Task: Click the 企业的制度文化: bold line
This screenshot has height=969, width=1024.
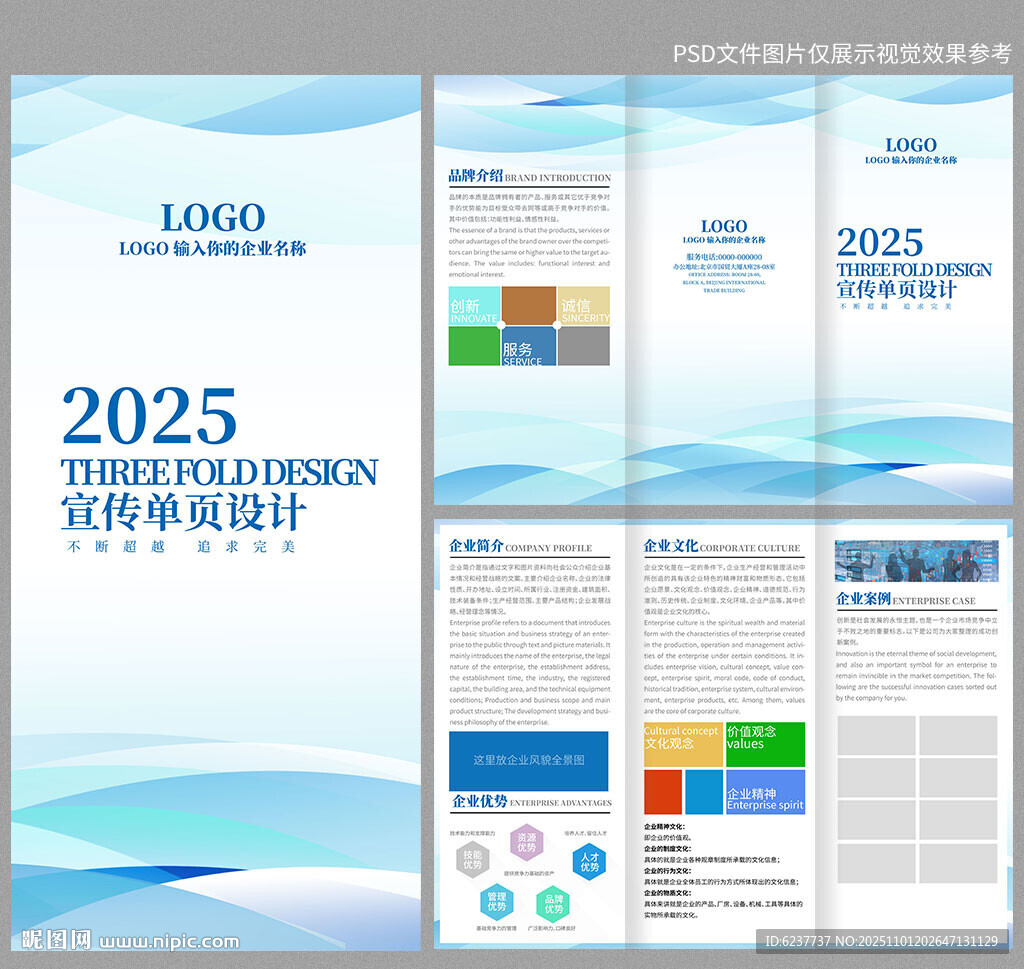Action: (667, 849)
